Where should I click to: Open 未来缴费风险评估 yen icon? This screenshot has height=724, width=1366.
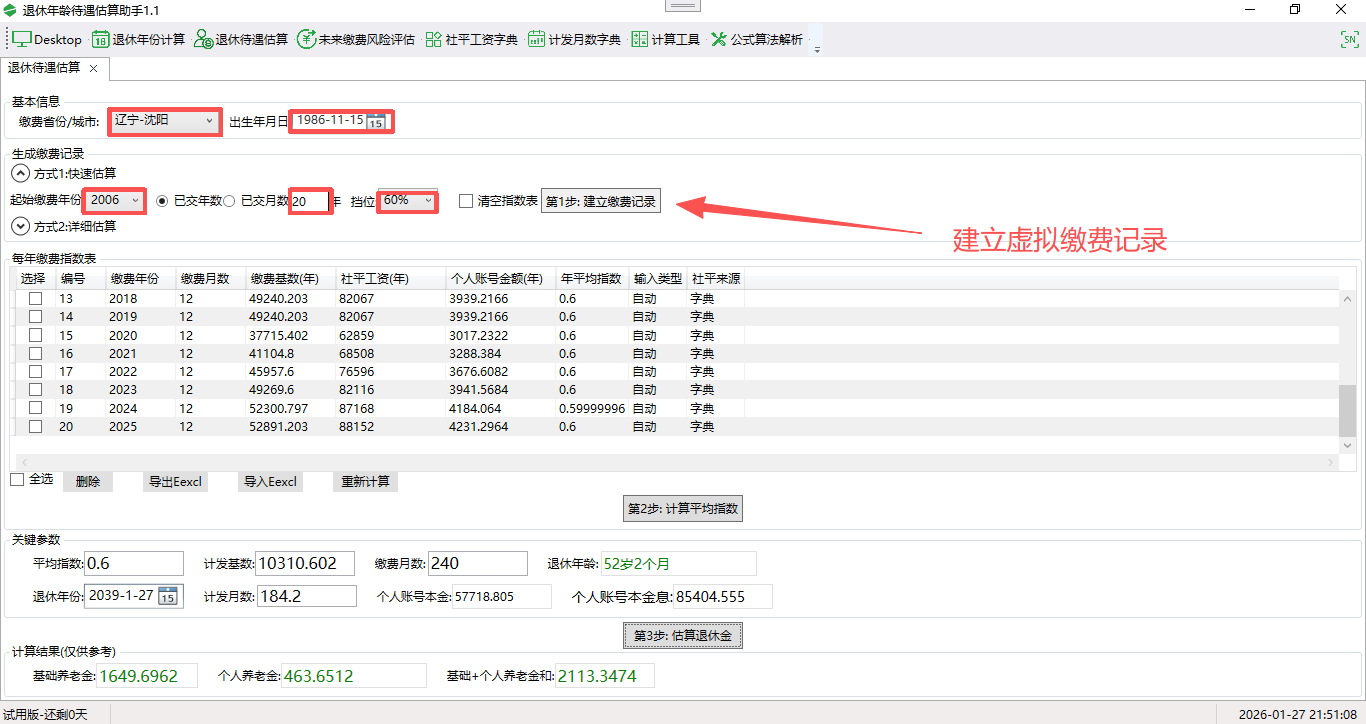tap(306, 40)
